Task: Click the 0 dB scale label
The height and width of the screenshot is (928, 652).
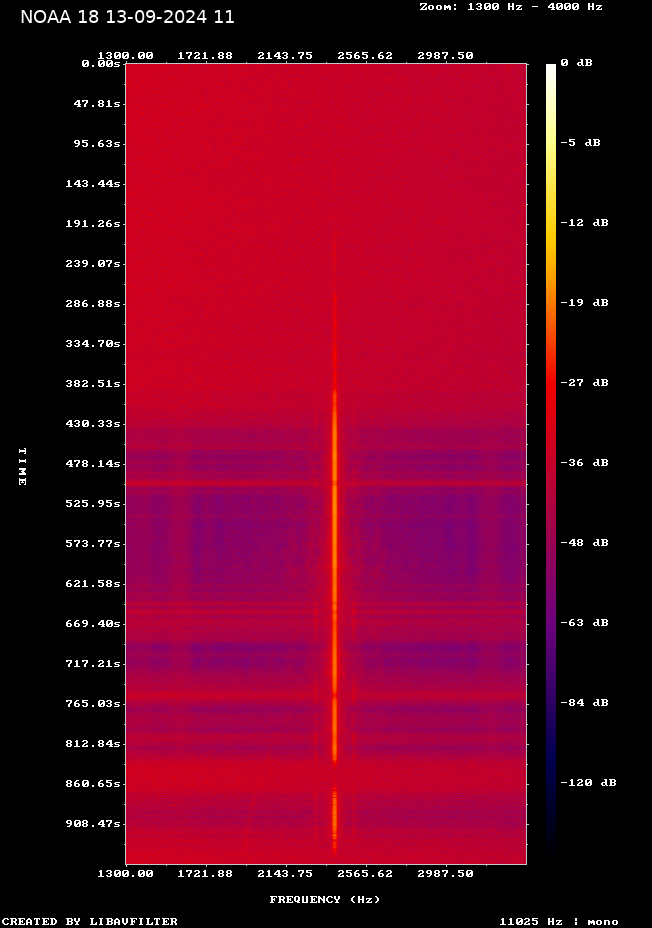Action: [x=576, y=63]
